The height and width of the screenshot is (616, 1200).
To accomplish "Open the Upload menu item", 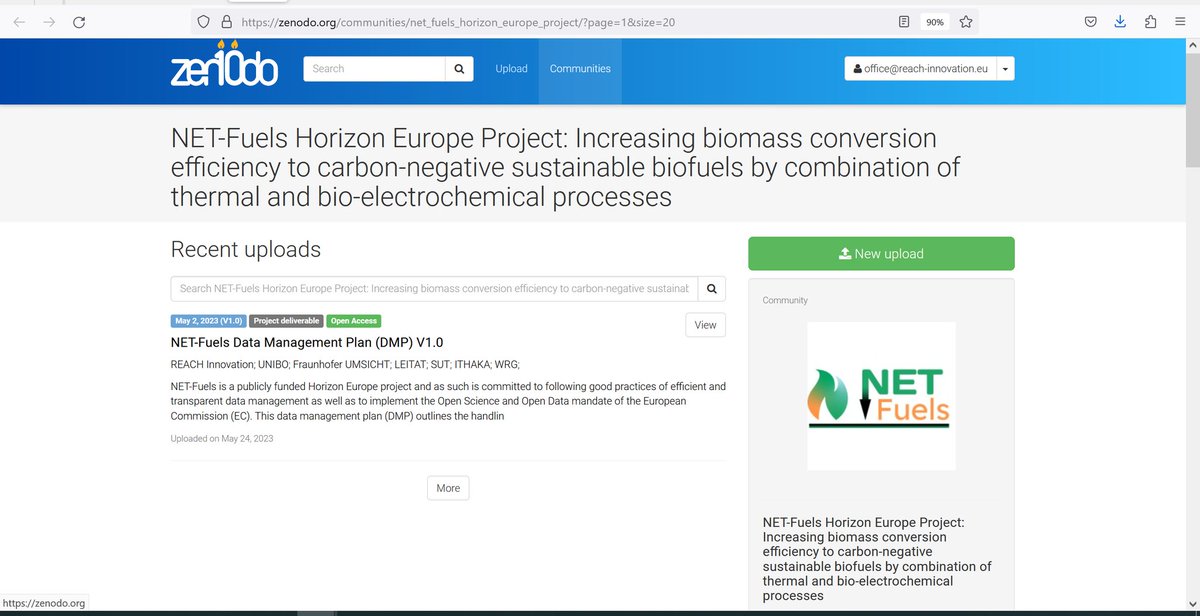I will point(511,69).
